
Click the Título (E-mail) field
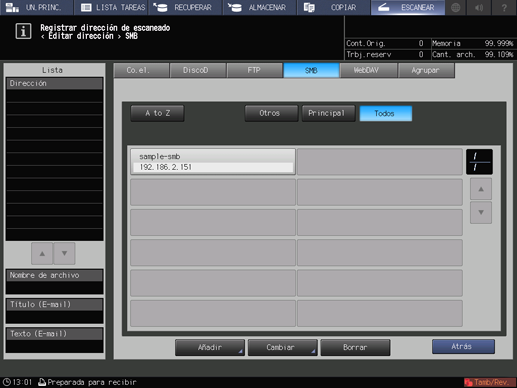(54, 311)
